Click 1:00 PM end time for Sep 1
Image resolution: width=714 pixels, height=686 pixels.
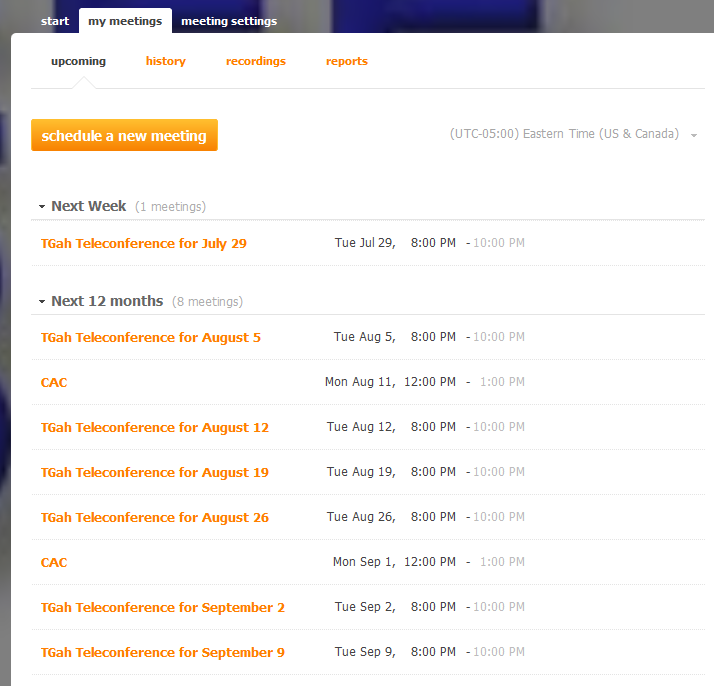(502, 562)
